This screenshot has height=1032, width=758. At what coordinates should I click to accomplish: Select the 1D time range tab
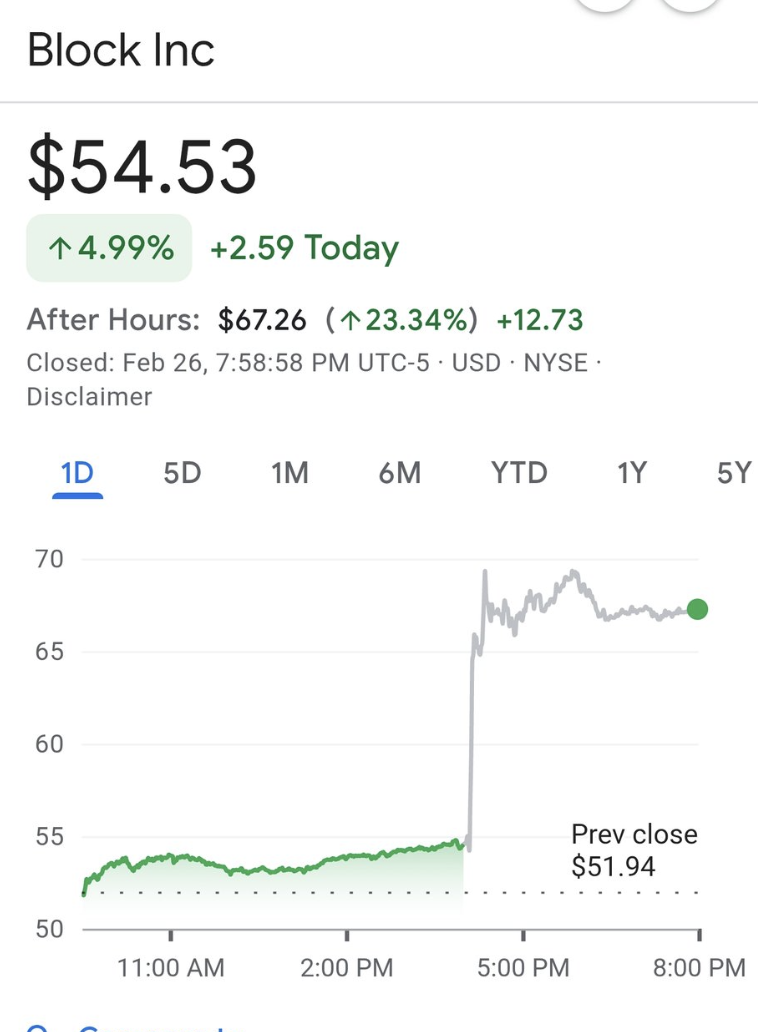(77, 472)
